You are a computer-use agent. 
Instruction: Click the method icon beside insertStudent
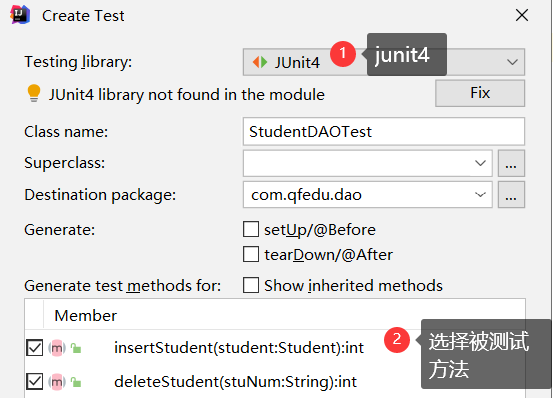pyautogui.click(x=57, y=348)
